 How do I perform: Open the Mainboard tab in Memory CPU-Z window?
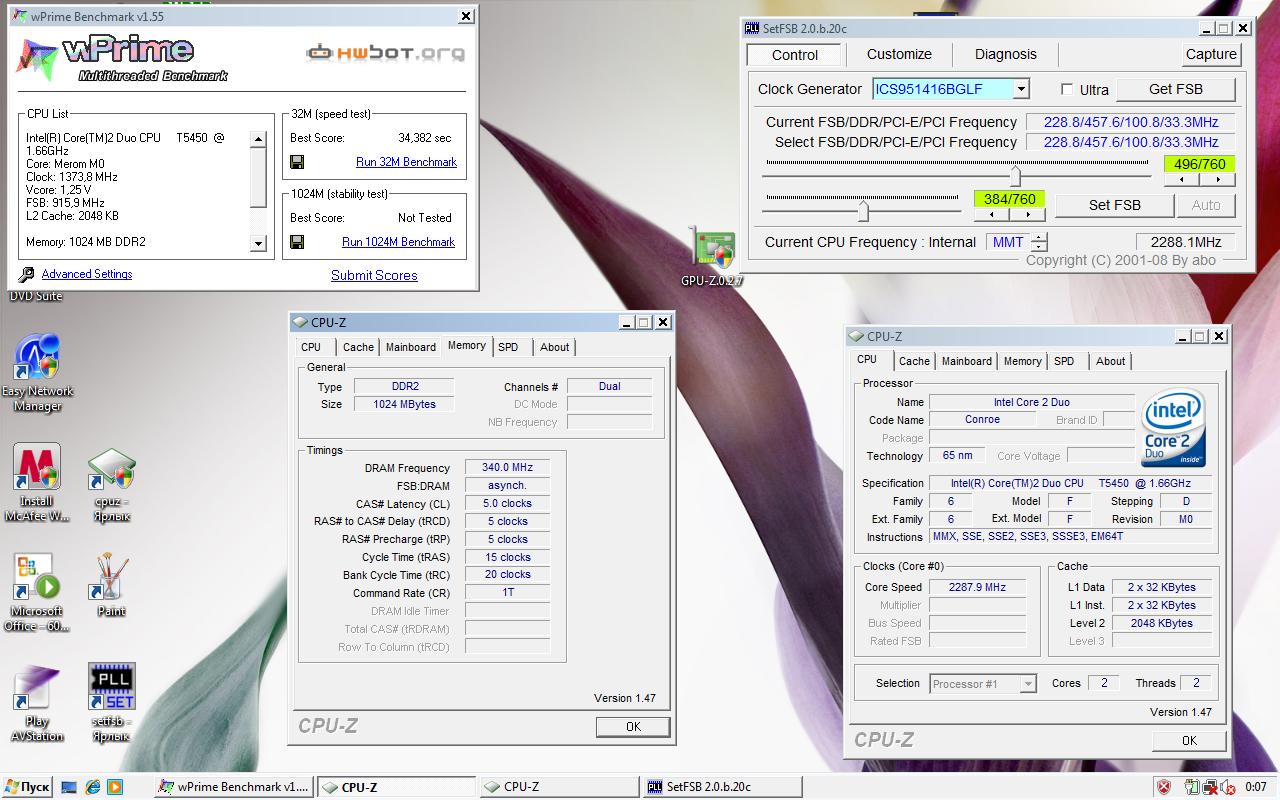click(411, 347)
